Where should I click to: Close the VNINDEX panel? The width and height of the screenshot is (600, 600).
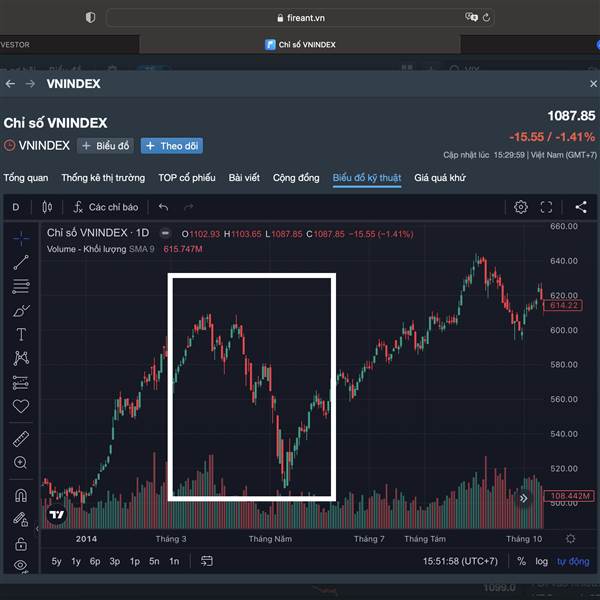click(593, 83)
